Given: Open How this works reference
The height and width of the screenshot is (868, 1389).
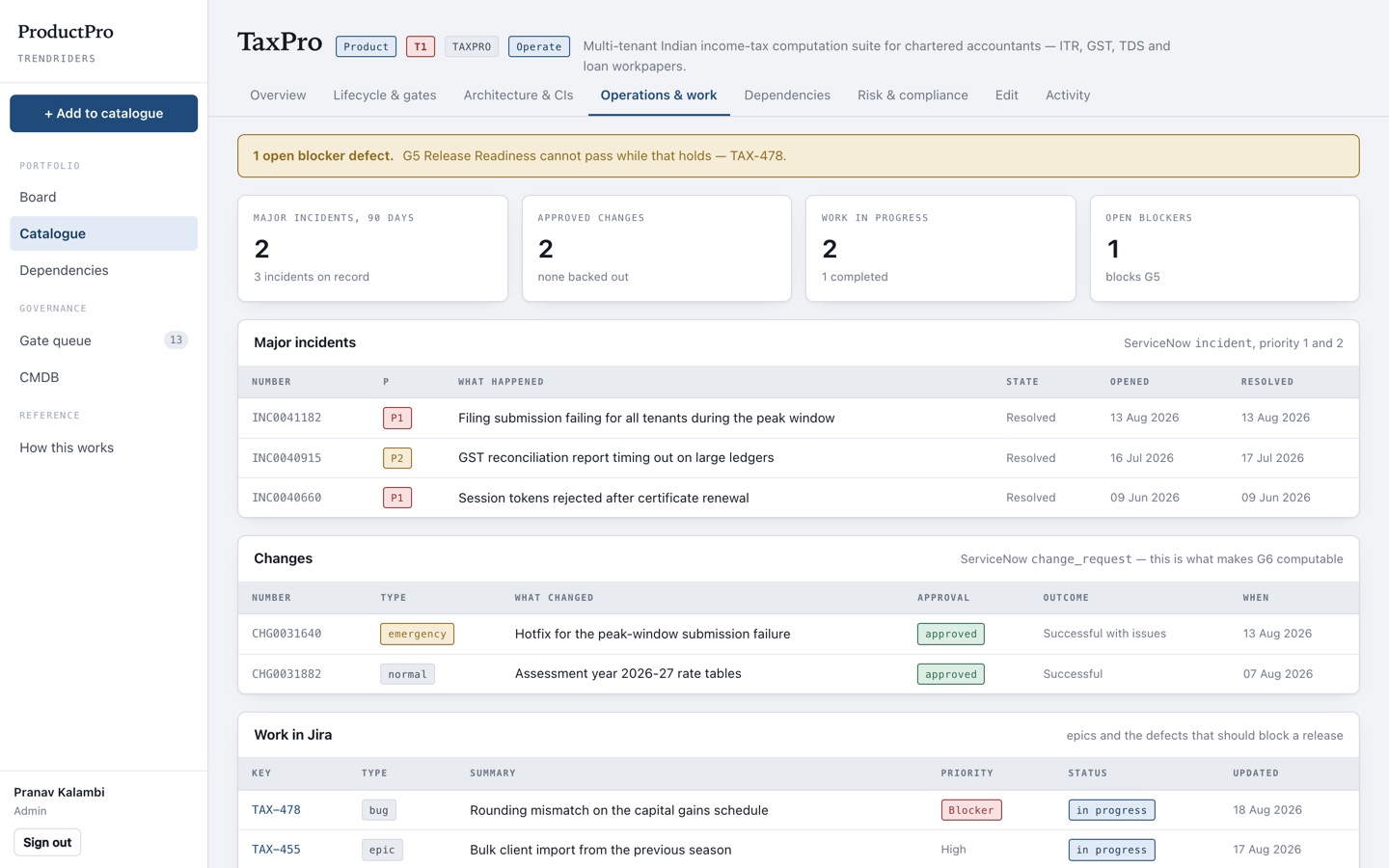Looking at the screenshot, I should point(103,448).
